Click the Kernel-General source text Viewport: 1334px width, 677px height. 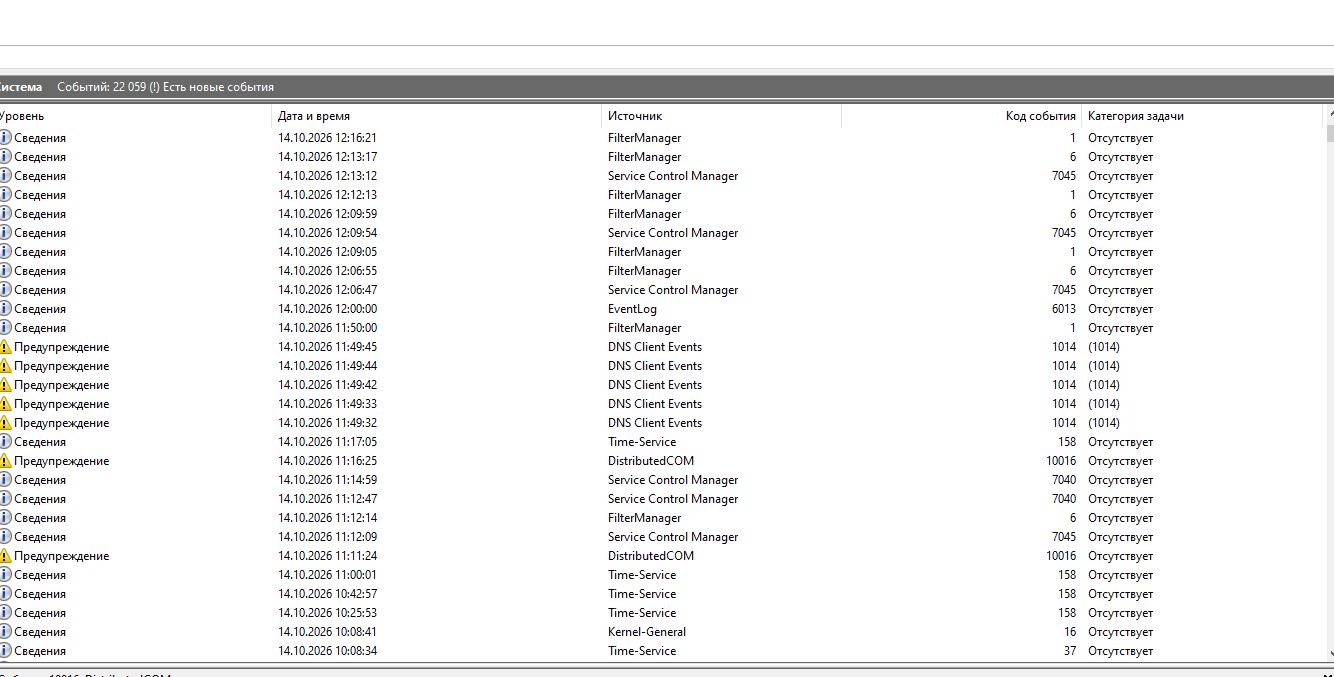point(647,632)
